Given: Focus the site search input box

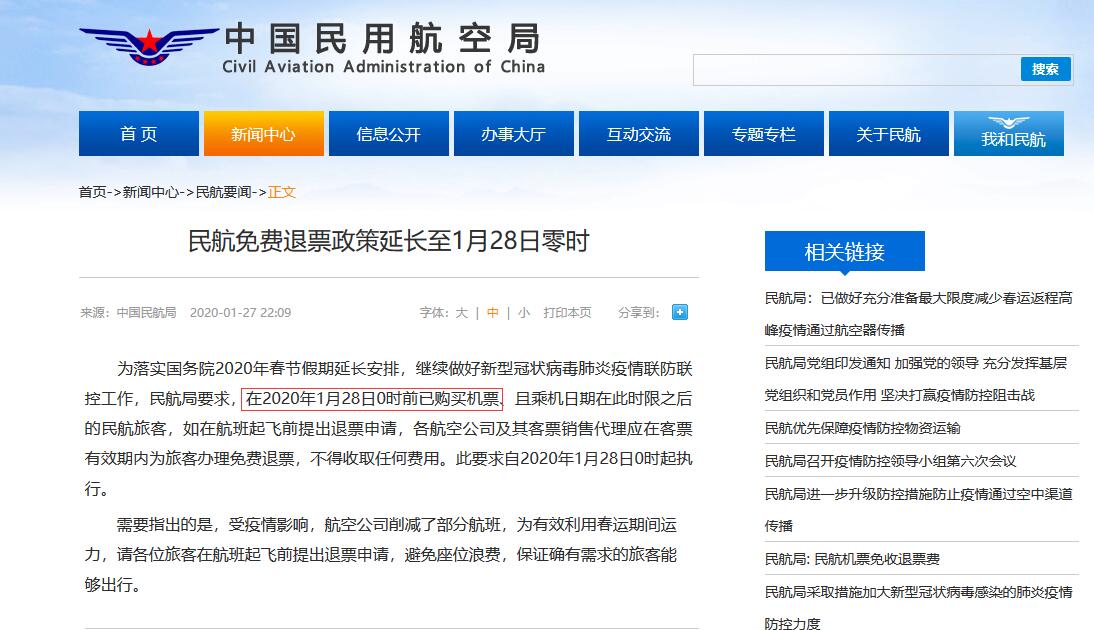Looking at the screenshot, I should coord(857,70).
